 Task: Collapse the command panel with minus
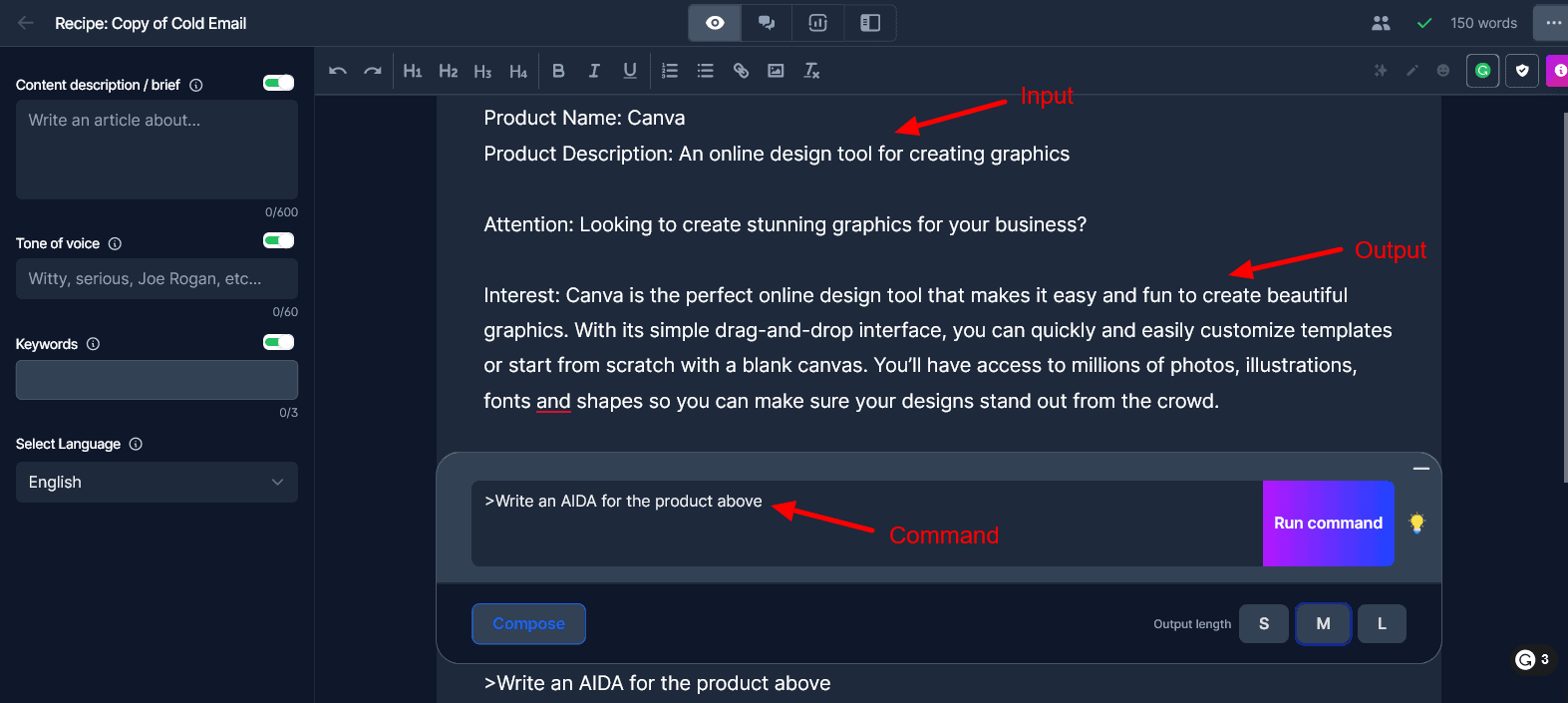[1421, 468]
